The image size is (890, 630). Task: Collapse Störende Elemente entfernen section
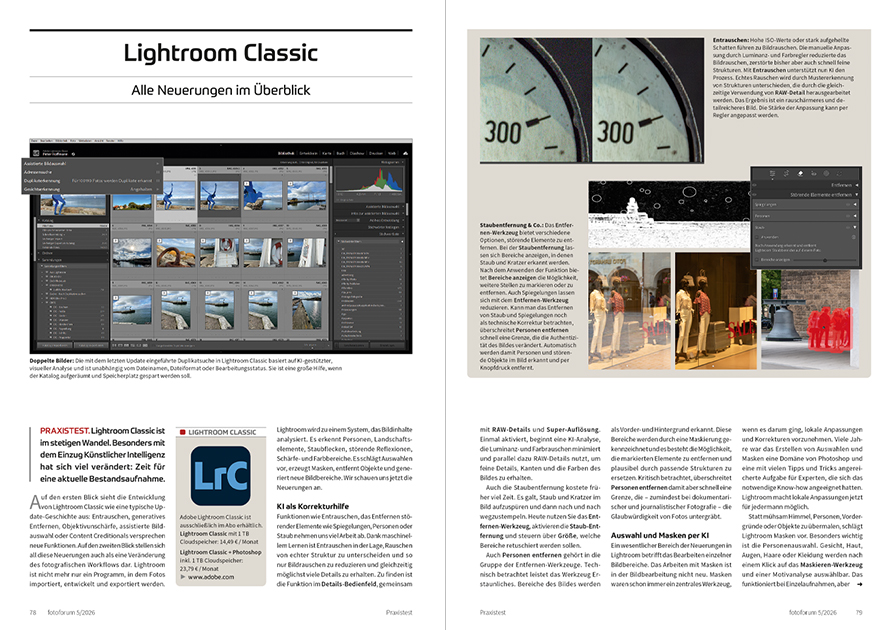857,195
